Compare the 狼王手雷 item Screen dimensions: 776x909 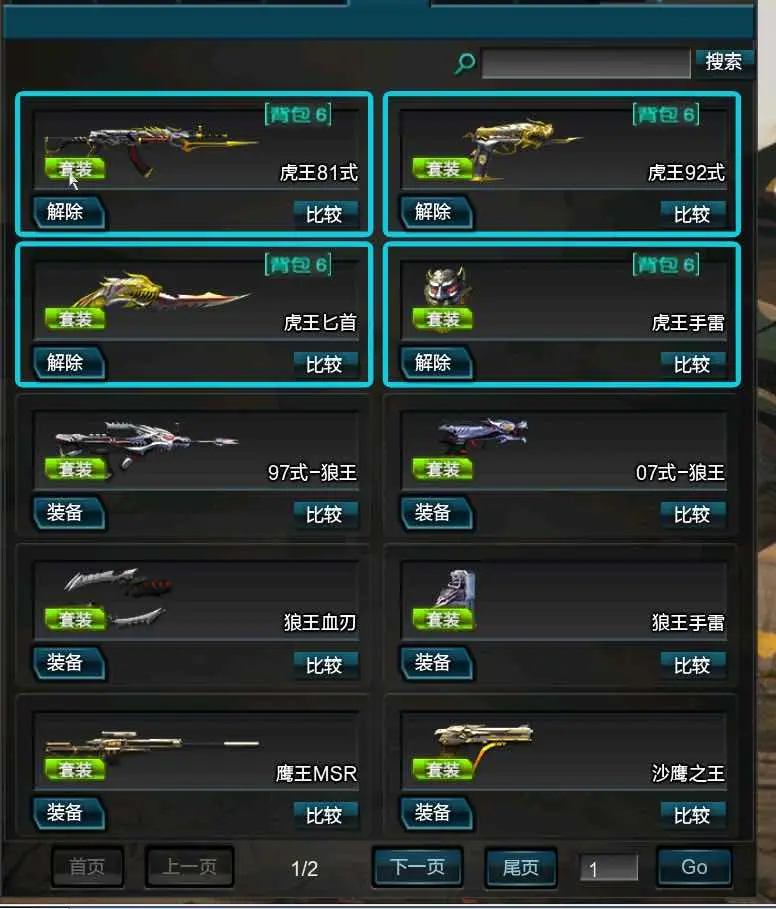pyautogui.click(x=693, y=665)
